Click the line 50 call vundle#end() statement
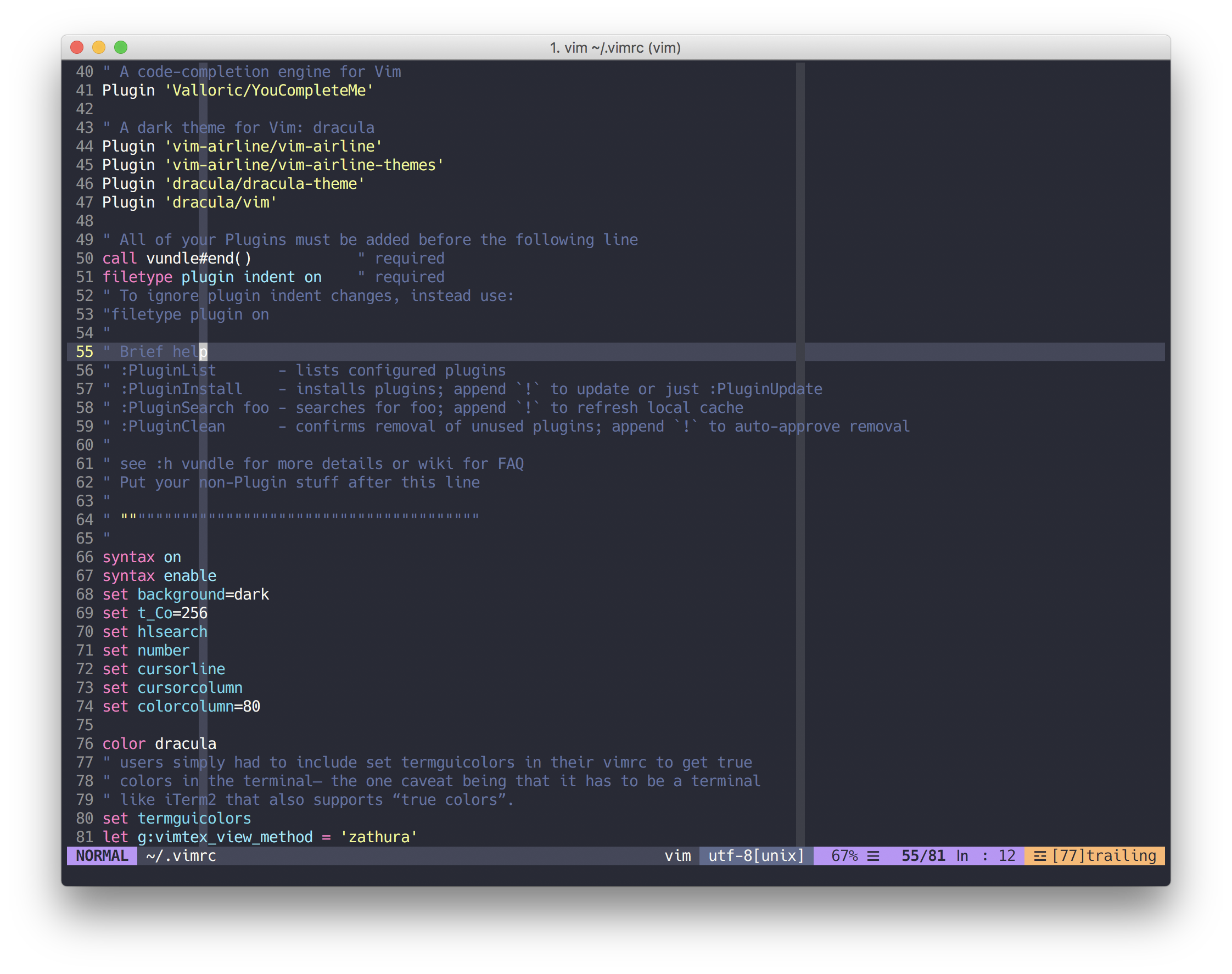This screenshot has height=974, width=1232. (177, 258)
